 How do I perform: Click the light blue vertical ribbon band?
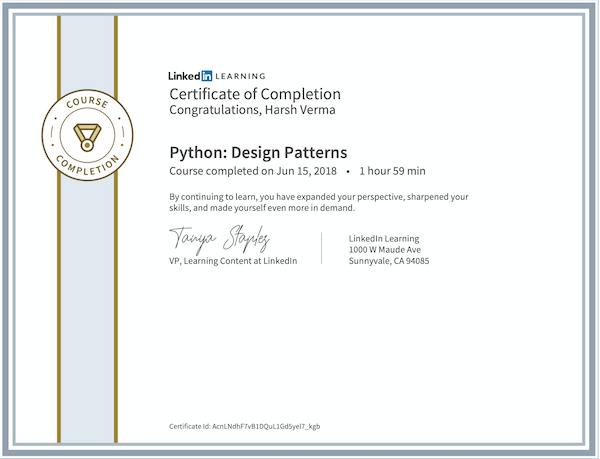pyautogui.click(x=87, y=300)
